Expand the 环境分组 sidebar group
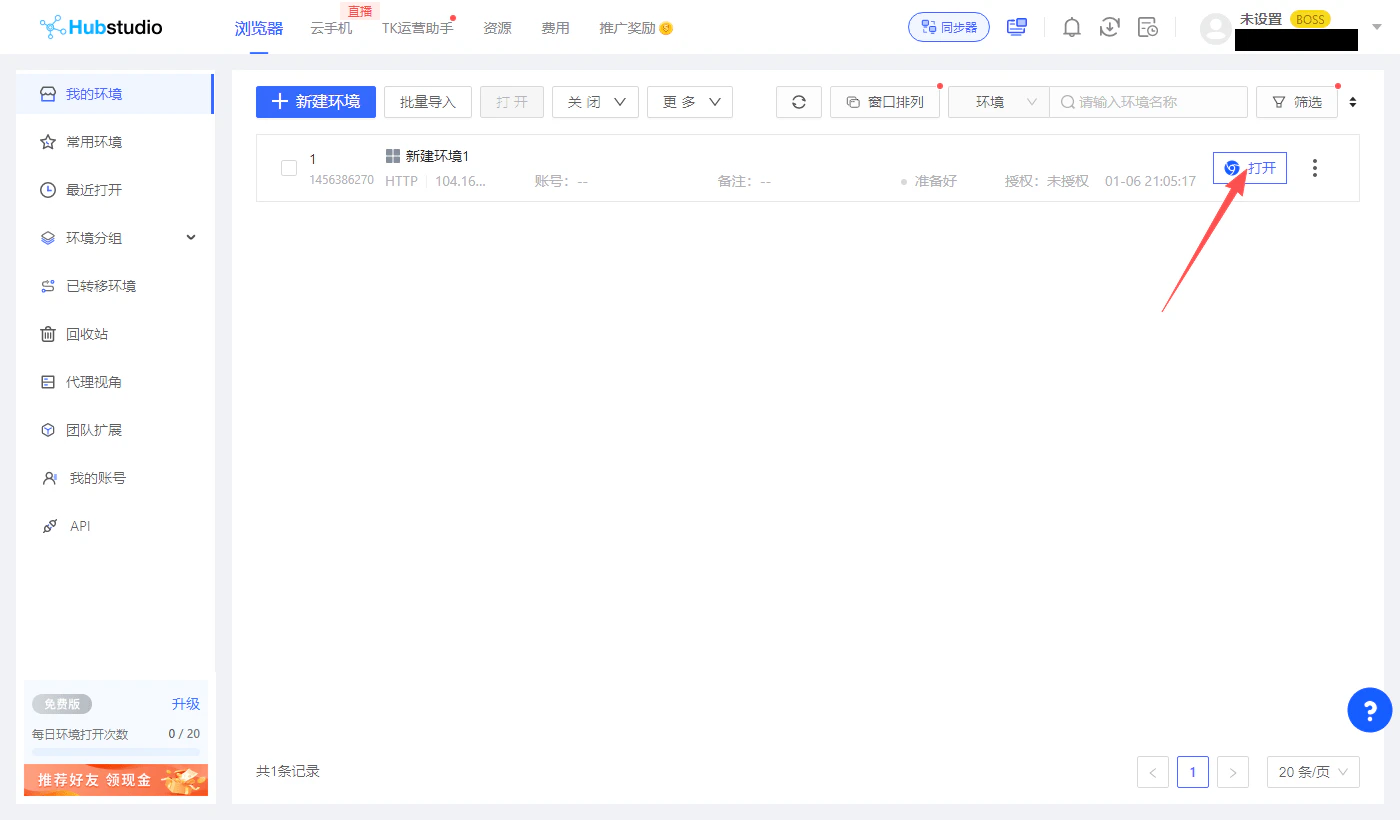This screenshot has width=1400, height=820. pos(190,237)
